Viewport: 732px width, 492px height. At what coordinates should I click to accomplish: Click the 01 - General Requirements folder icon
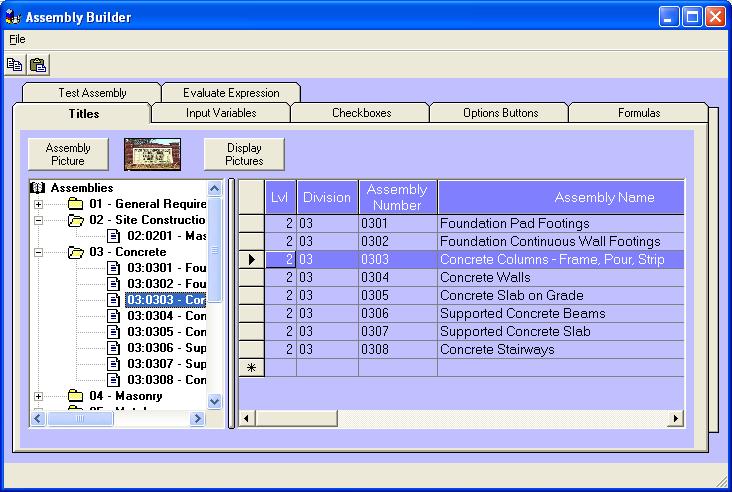[x=76, y=204]
